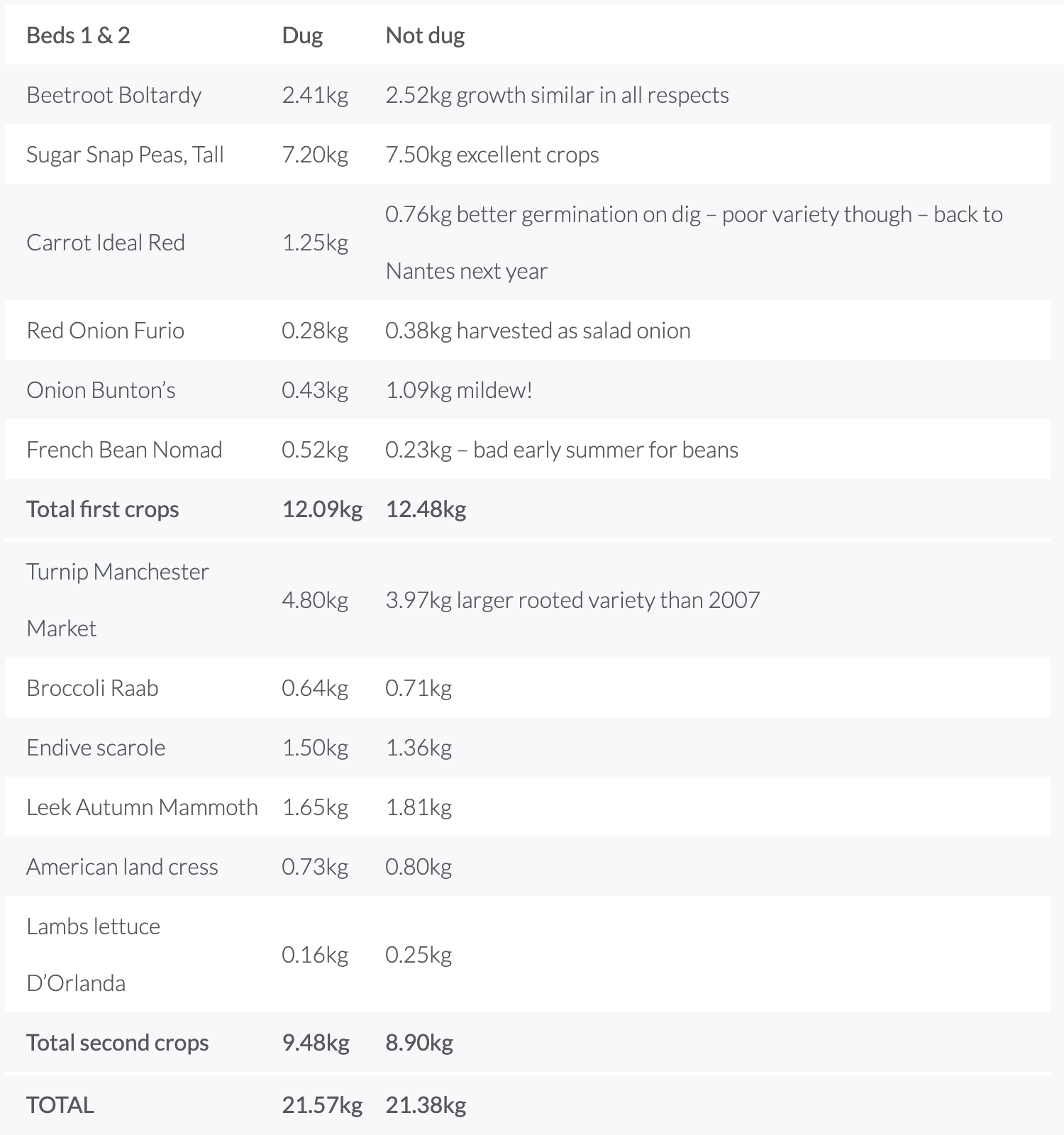
Task: Click the 'Total second crops' label
Action: (117, 1043)
